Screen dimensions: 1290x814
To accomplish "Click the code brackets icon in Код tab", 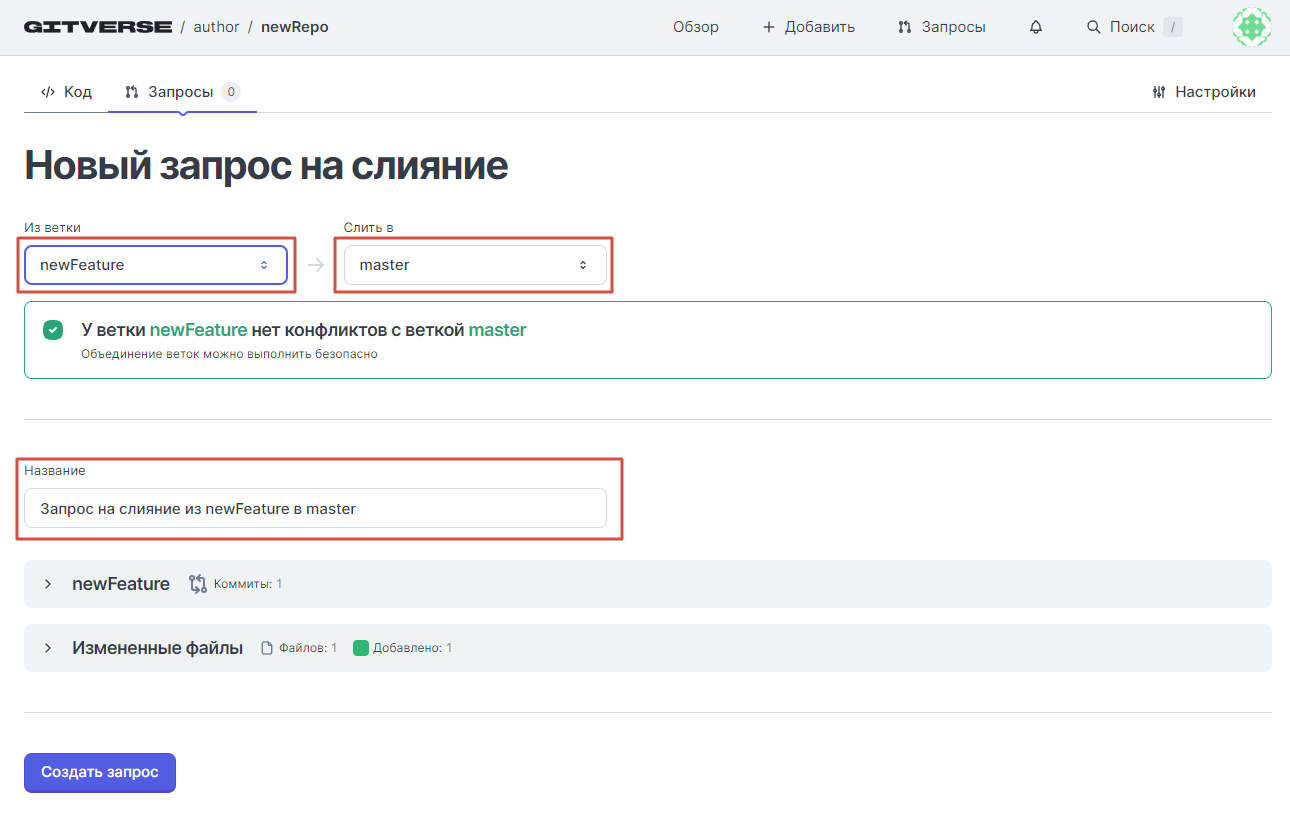I will pyautogui.click(x=48, y=92).
